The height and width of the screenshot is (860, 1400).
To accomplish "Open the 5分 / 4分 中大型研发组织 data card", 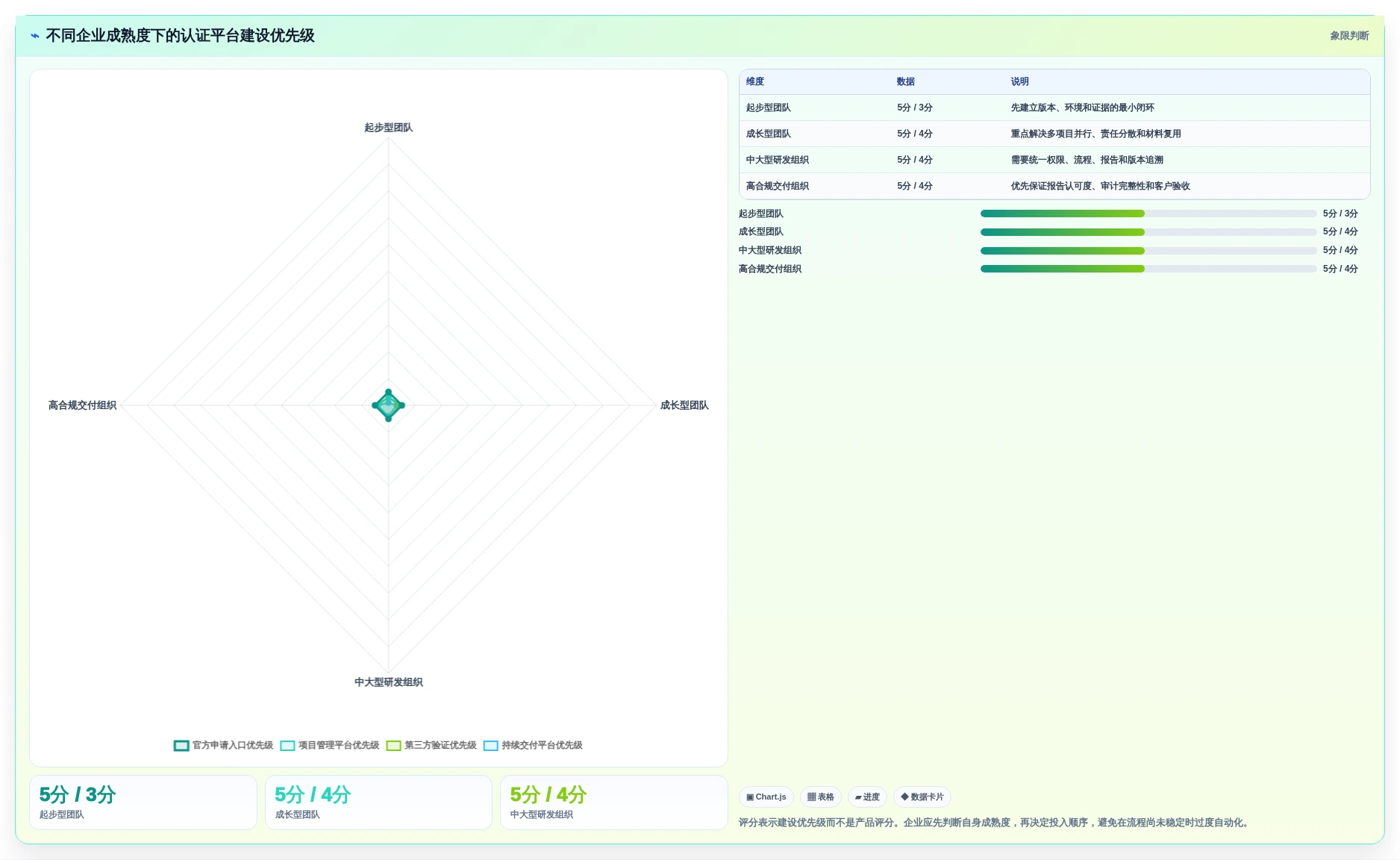I will [x=613, y=803].
